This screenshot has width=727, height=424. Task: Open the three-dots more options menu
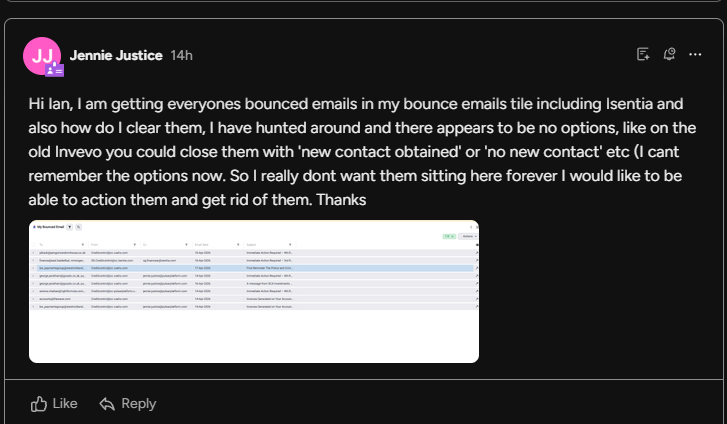tap(695, 55)
